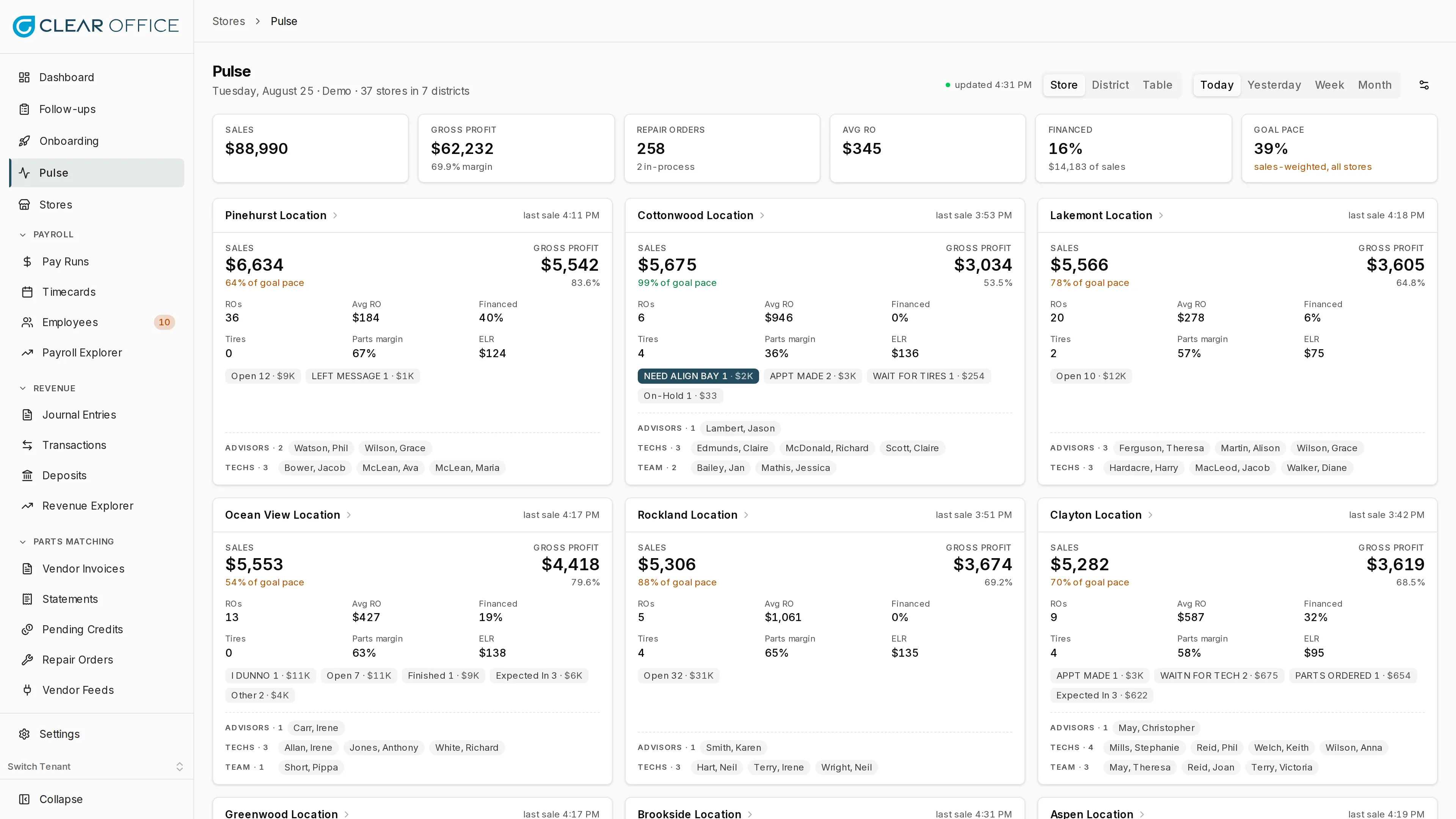Click the Repair Orders wrench icon
Image resolution: width=1456 pixels, height=819 pixels.
pos(27,660)
